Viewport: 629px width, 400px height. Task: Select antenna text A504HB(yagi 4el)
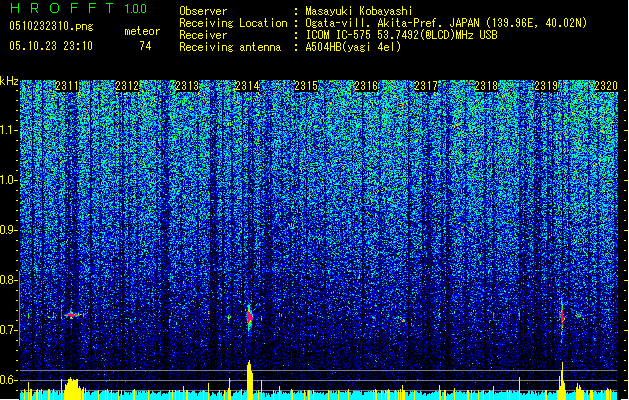(x=353, y=47)
